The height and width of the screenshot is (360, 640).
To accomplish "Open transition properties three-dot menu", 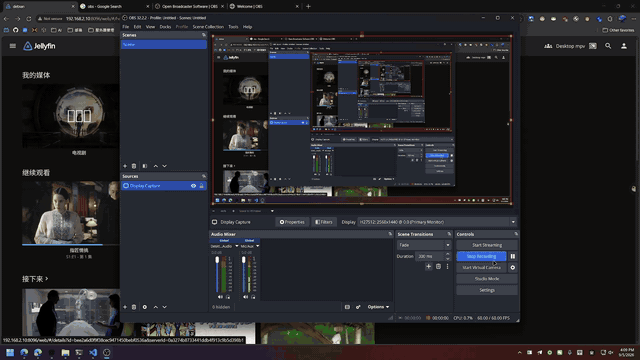I will coord(447,267).
